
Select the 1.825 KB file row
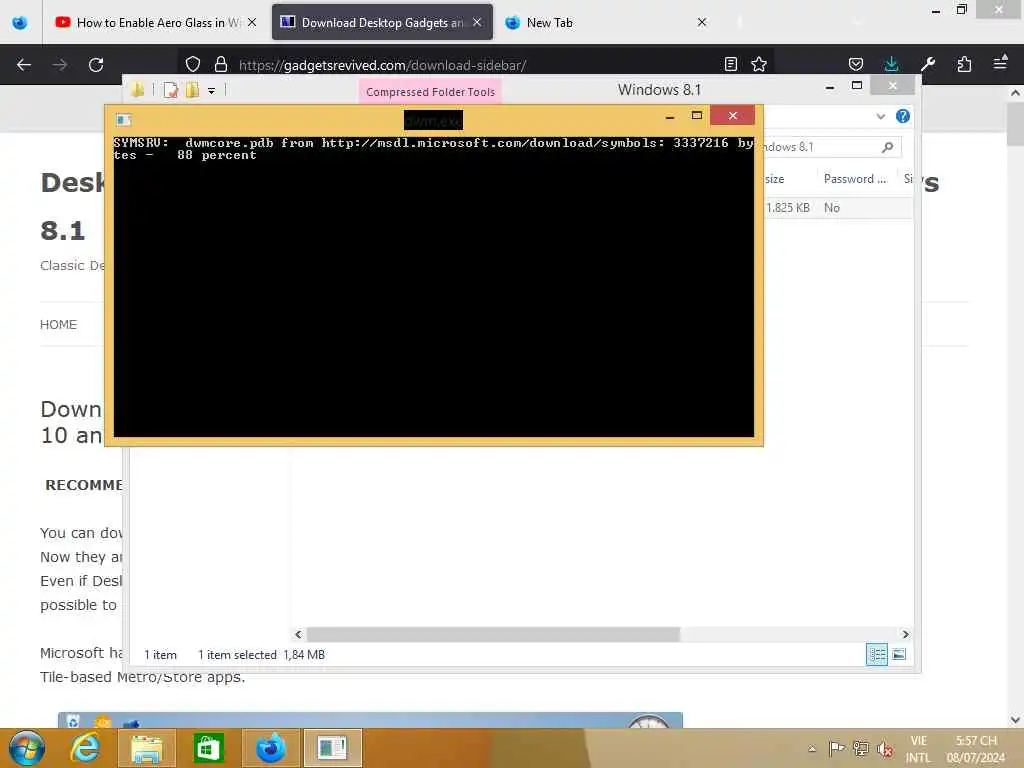838,208
